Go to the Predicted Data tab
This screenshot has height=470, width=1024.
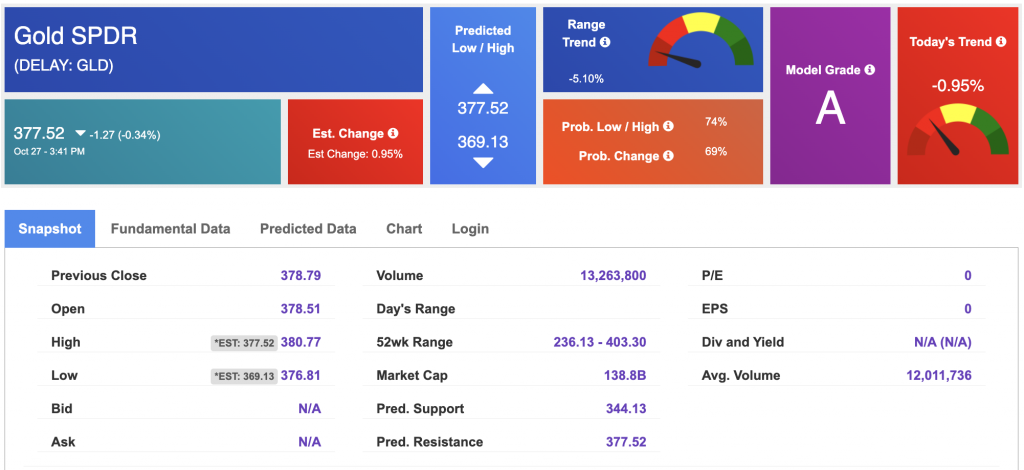[x=308, y=229]
